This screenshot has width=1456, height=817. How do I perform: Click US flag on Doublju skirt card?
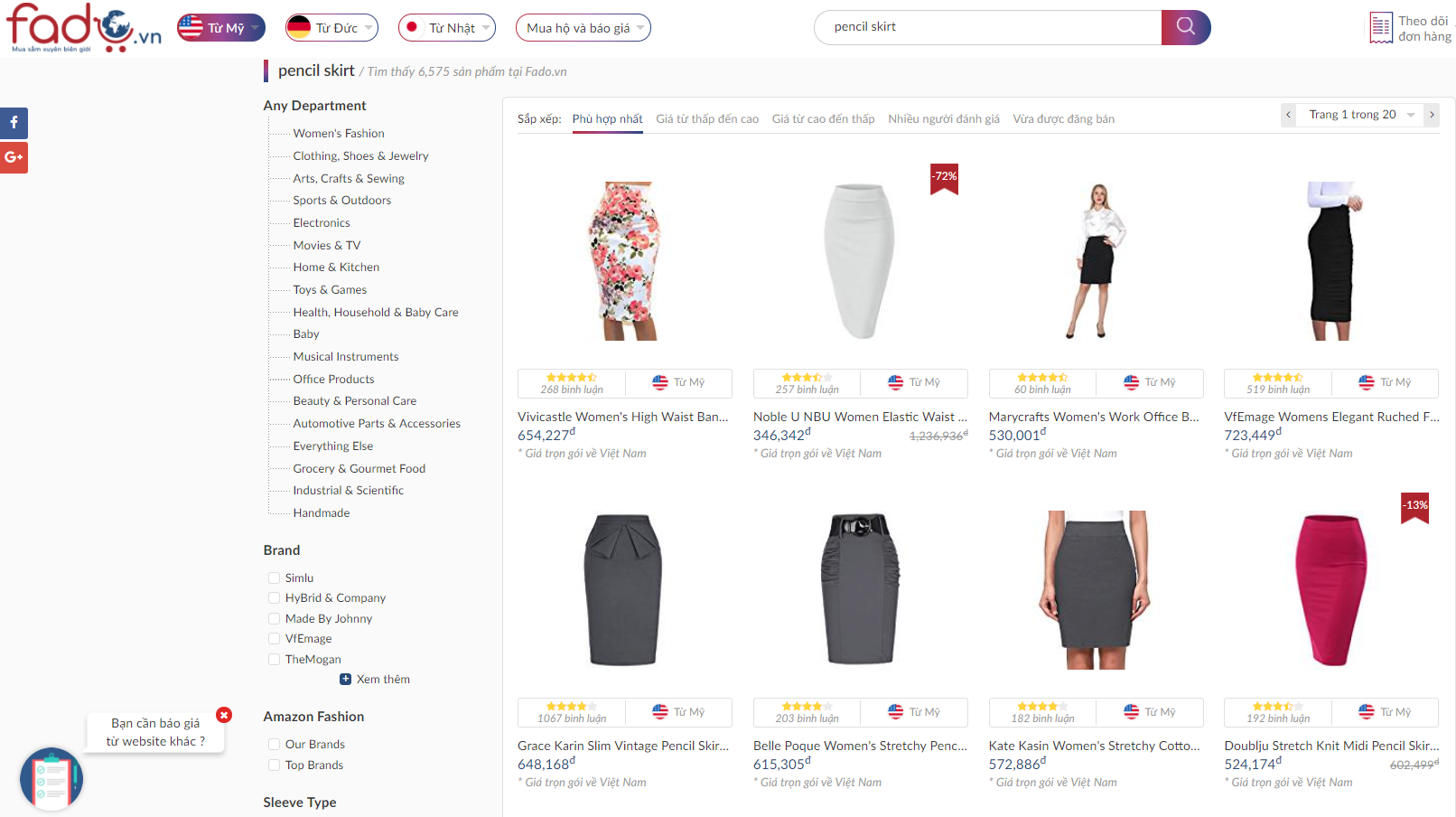1367,712
